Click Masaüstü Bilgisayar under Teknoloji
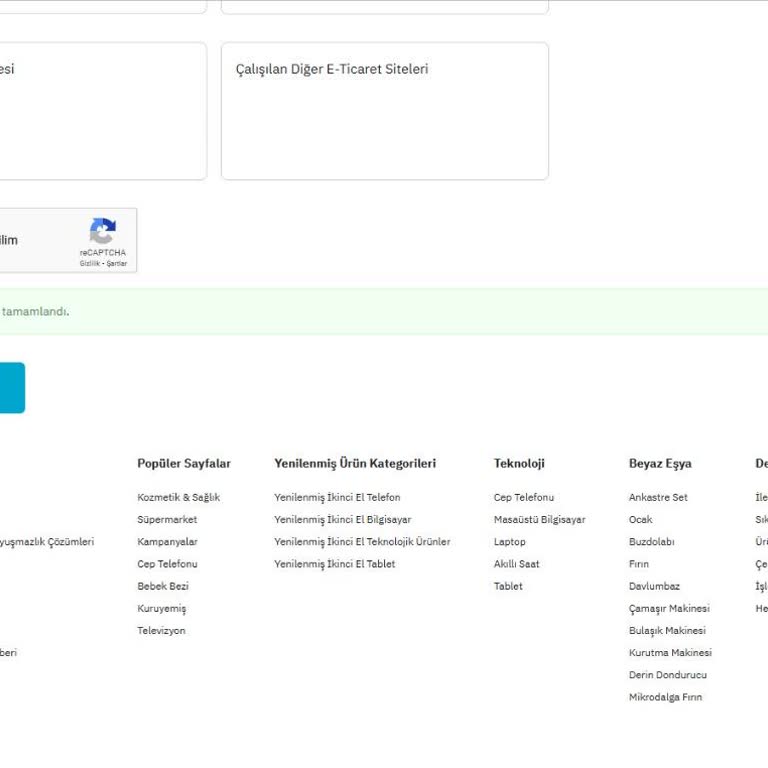The height and width of the screenshot is (768, 768). coord(539,519)
